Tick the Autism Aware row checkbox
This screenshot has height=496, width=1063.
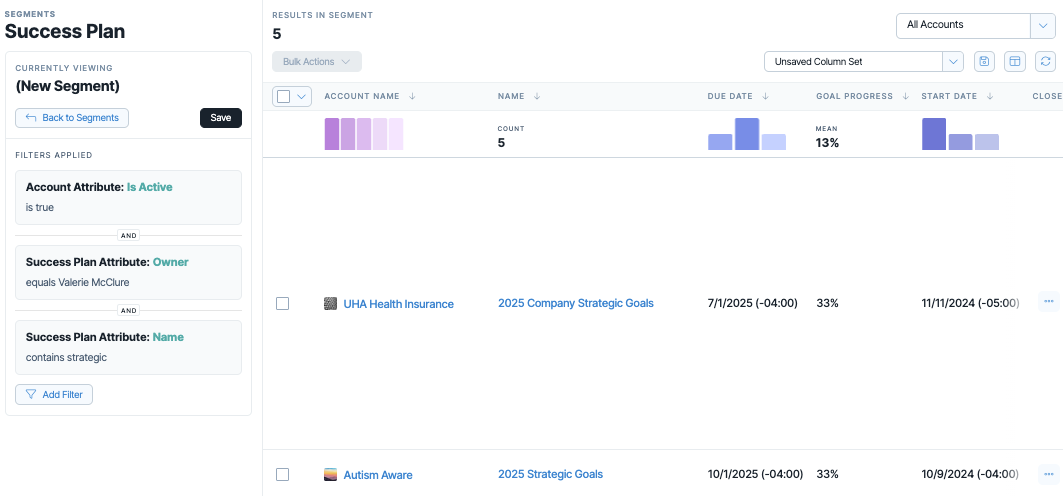(283, 474)
